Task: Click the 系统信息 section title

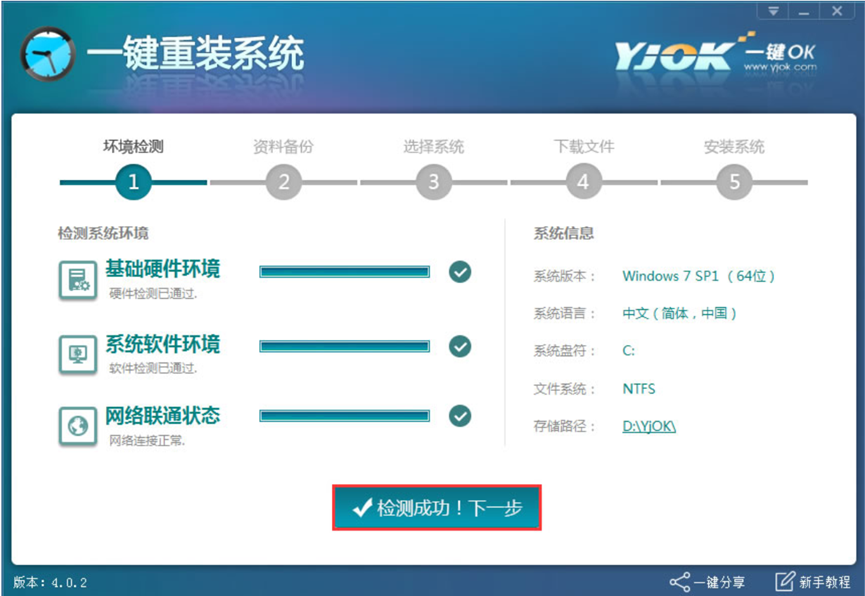Action: pyautogui.click(x=563, y=233)
